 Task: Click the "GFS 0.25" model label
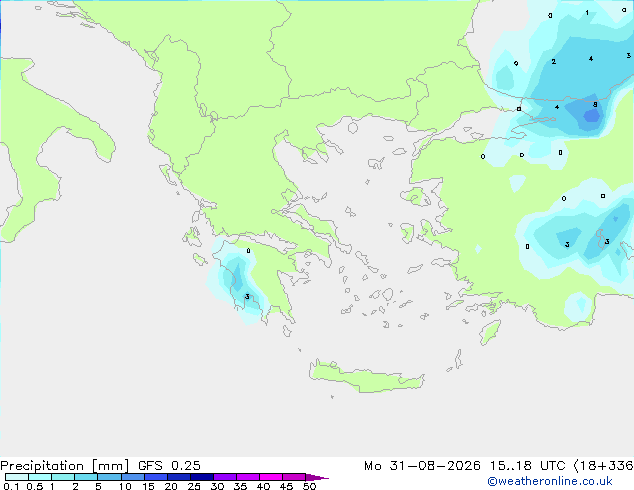coord(169,466)
